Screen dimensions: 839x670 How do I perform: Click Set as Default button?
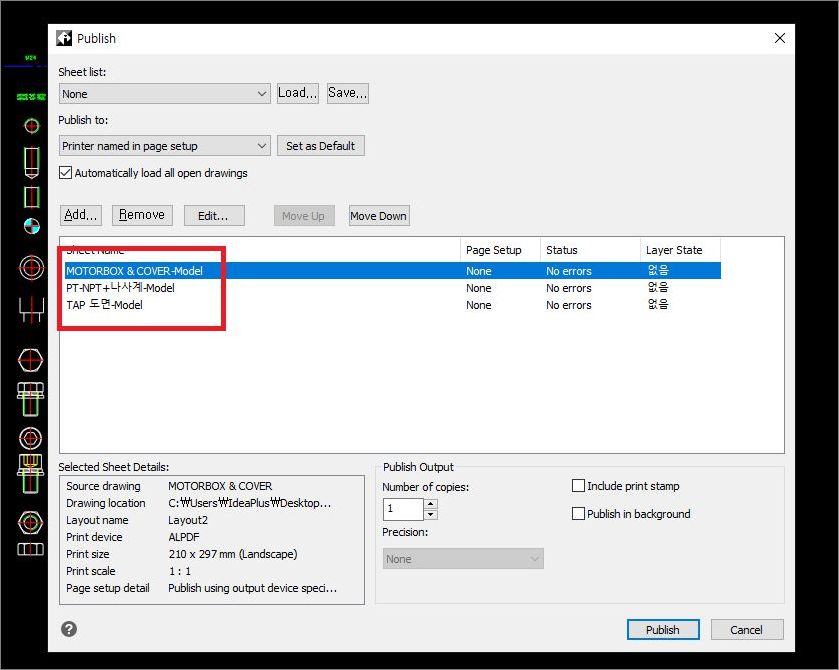[321, 146]
